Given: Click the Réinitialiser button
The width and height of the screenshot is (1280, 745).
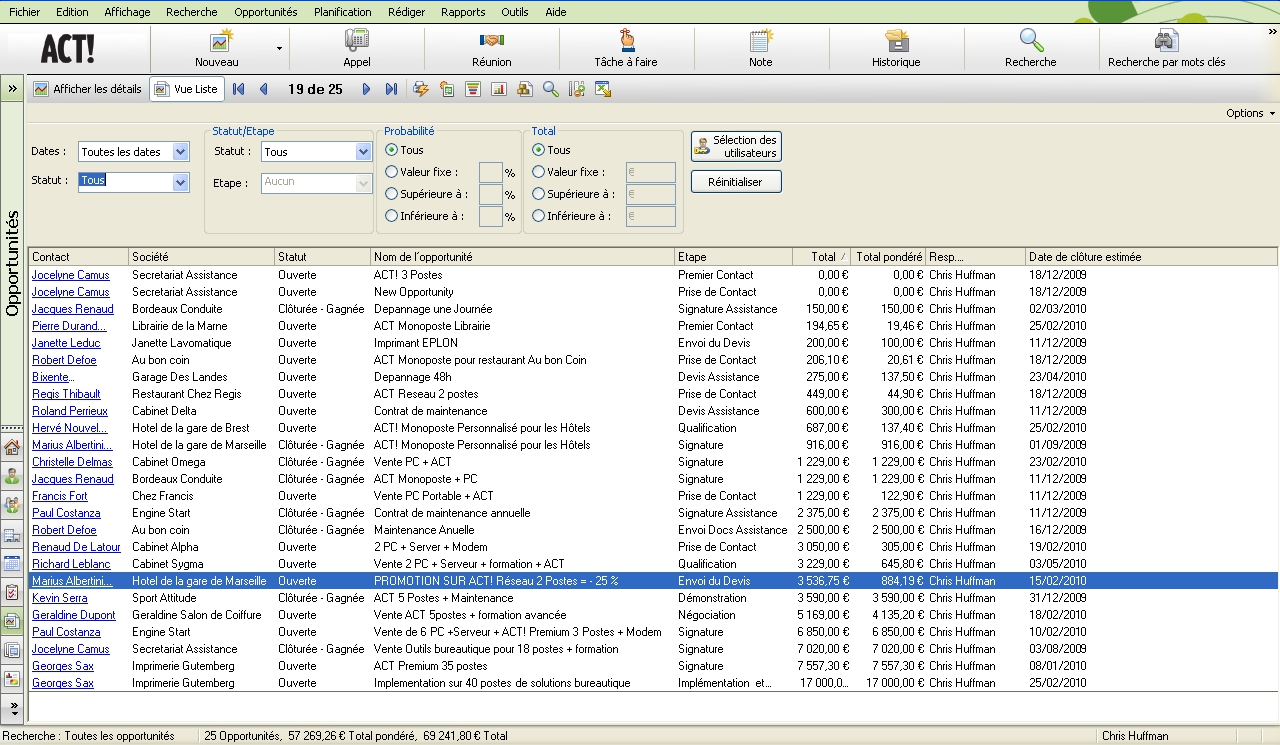Looking at the screenshot, I should coord(735,182).
